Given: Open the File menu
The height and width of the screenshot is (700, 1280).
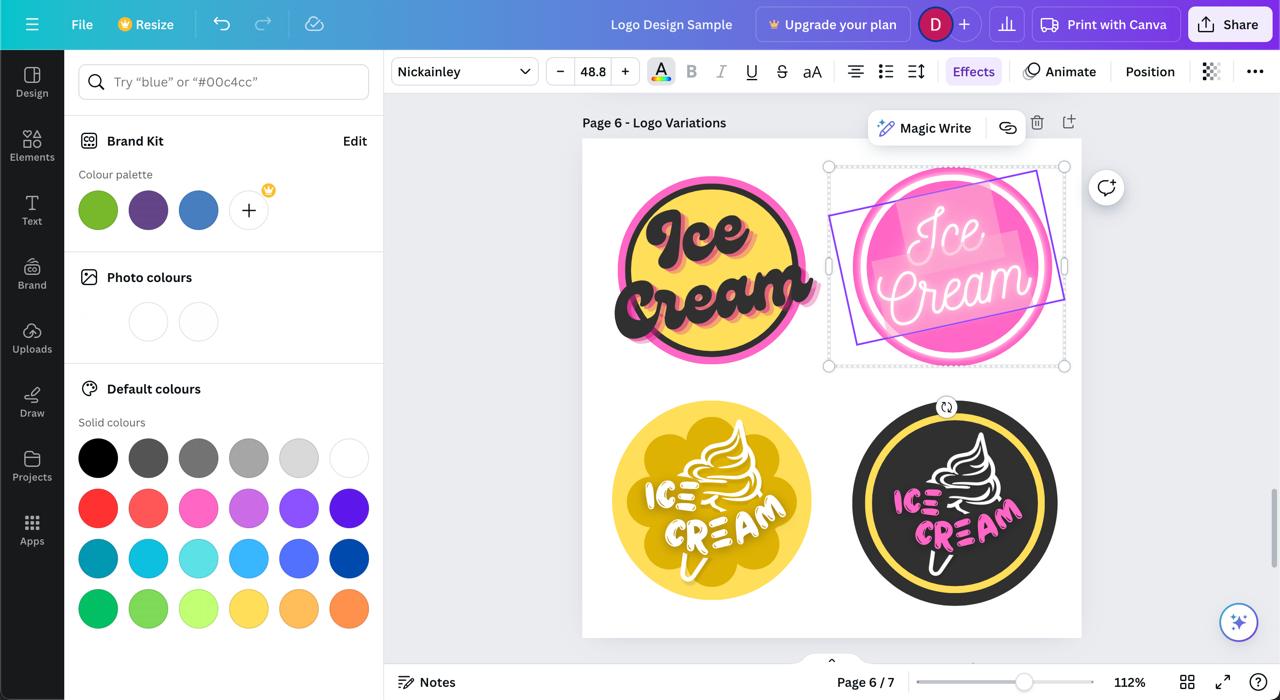Looking at the screenshot, I should tap(82, 24).
